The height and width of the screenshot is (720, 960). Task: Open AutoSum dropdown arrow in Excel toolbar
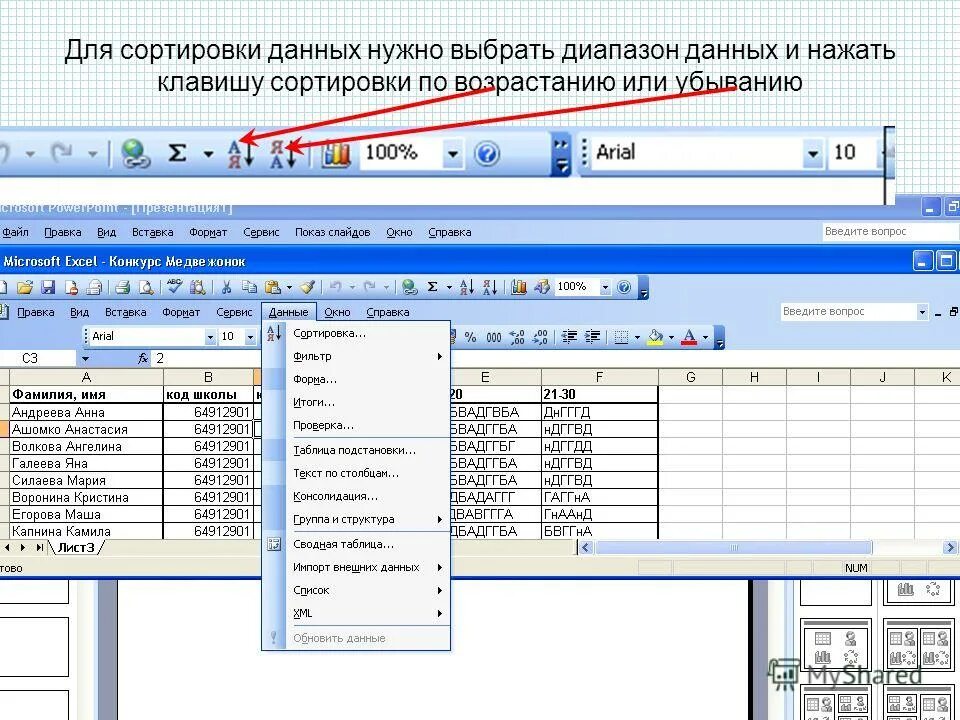click(x=449, y=287)
